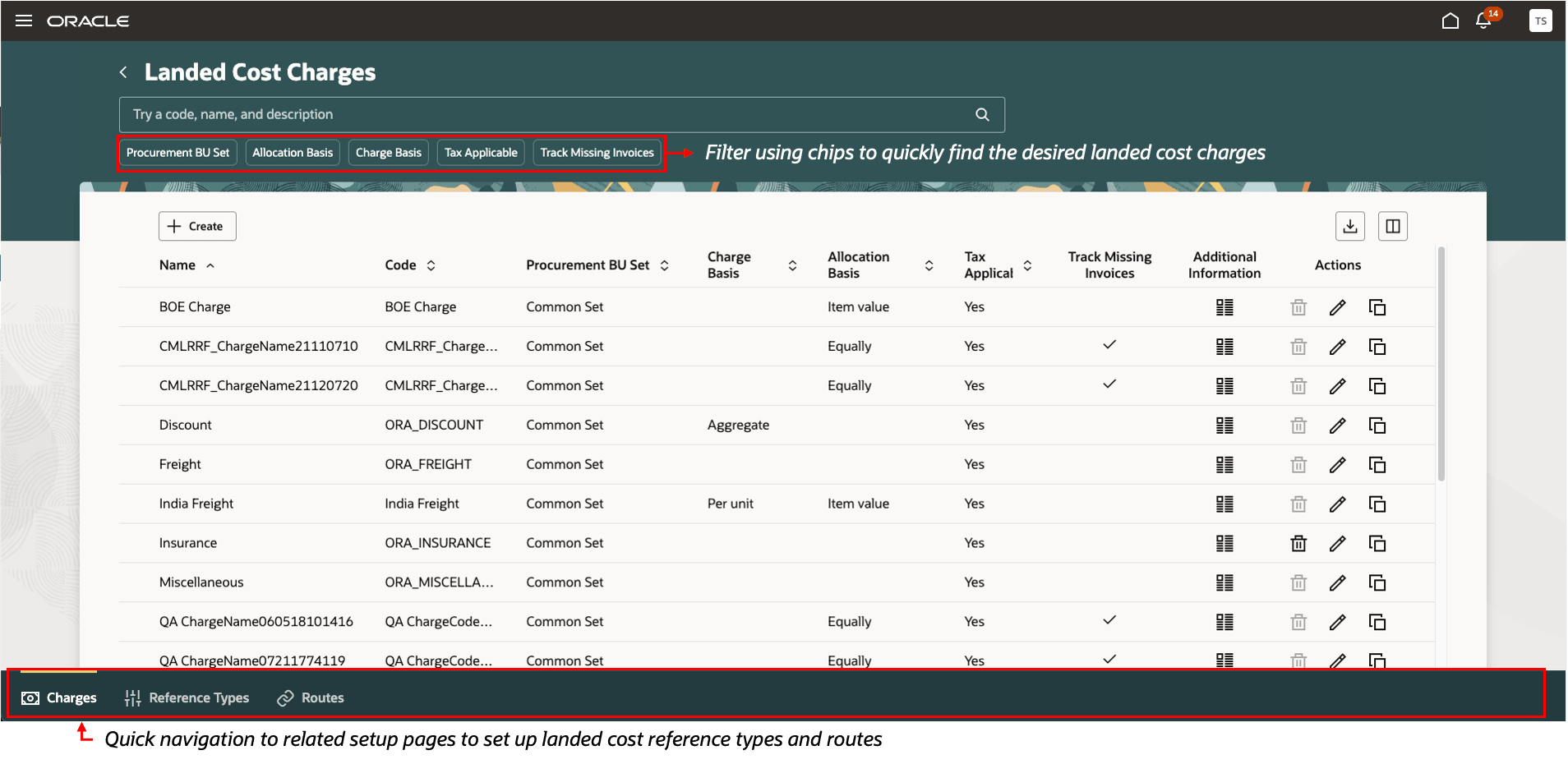
Task: Filter by Tax Applicable chip
Action: (481, 153)
